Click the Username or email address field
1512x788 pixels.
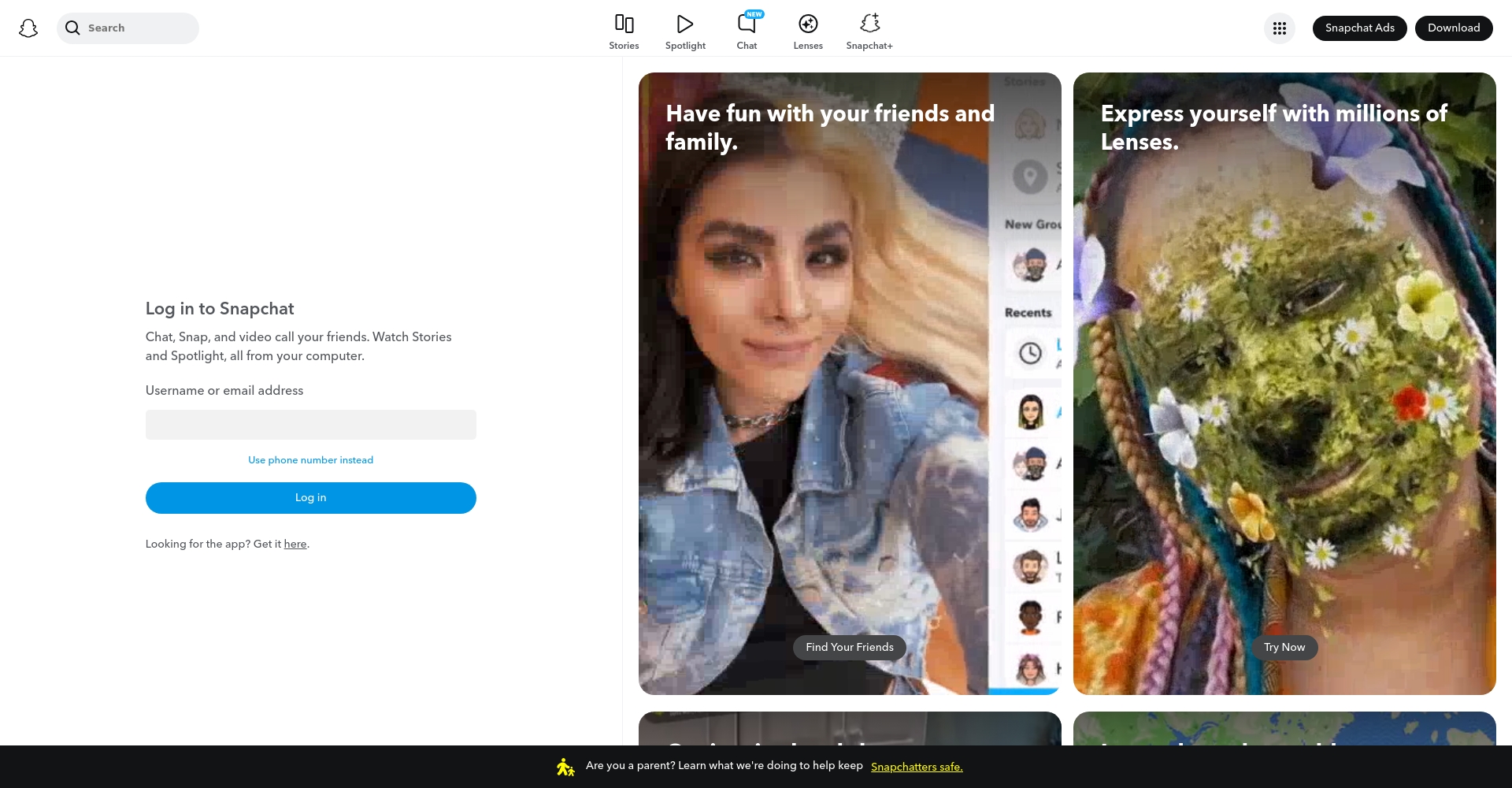311,425
